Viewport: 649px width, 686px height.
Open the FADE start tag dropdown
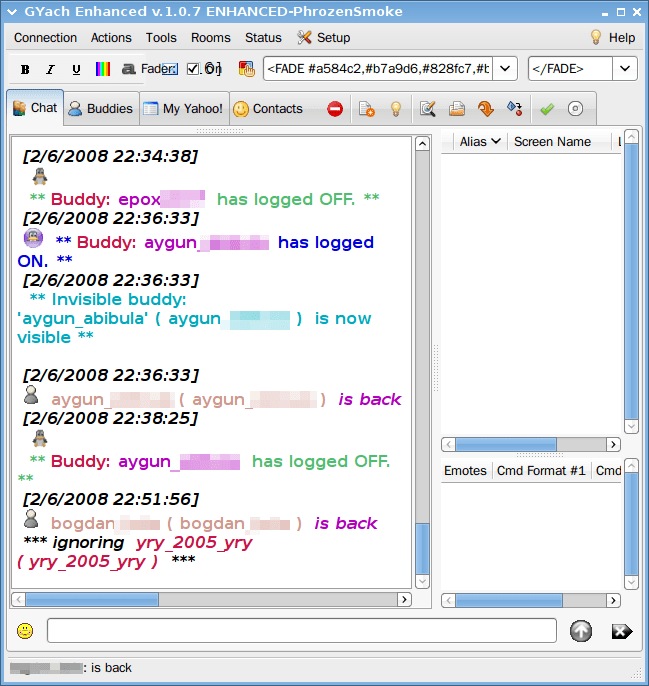click(505, 69)
